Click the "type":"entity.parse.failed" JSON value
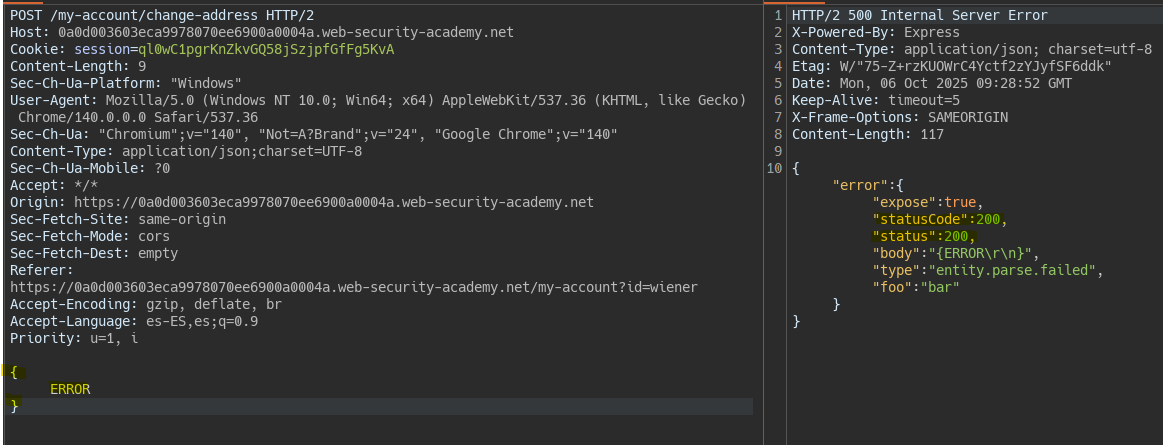The height and width of the screenshot is (445, 1163). point(1015,270)
